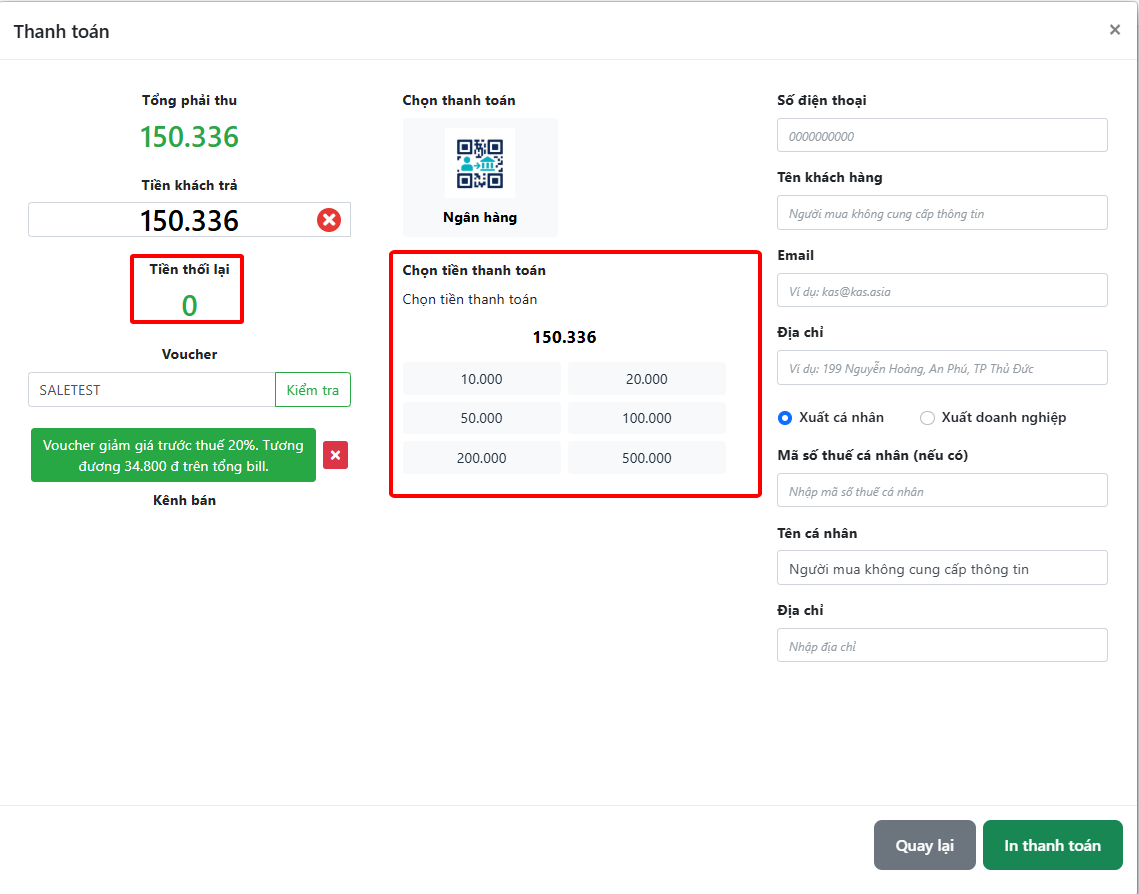The height and width of the screenshot is (894, 1139).
Task: Click Kiểm tra to verify voucher
Action: 313,390
